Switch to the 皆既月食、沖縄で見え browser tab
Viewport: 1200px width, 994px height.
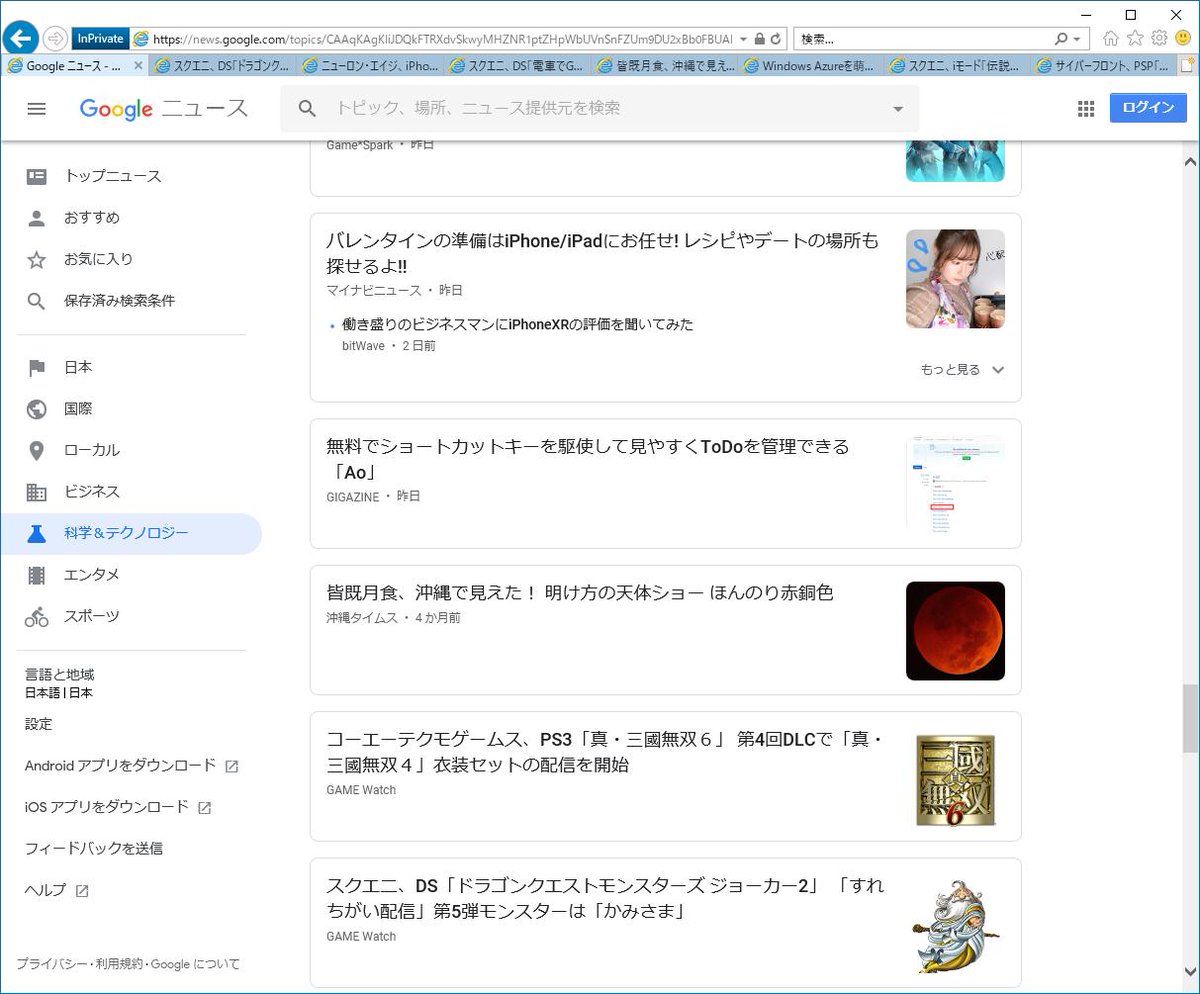pyautogui.click(x=666, y=67)
